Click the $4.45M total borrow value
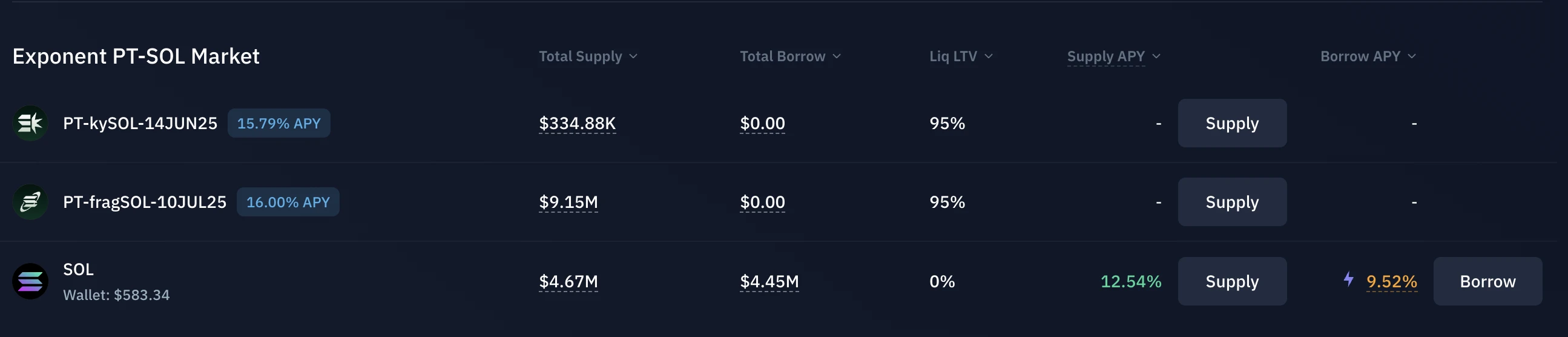This screenshot has height=337, width=1568. 769,282
